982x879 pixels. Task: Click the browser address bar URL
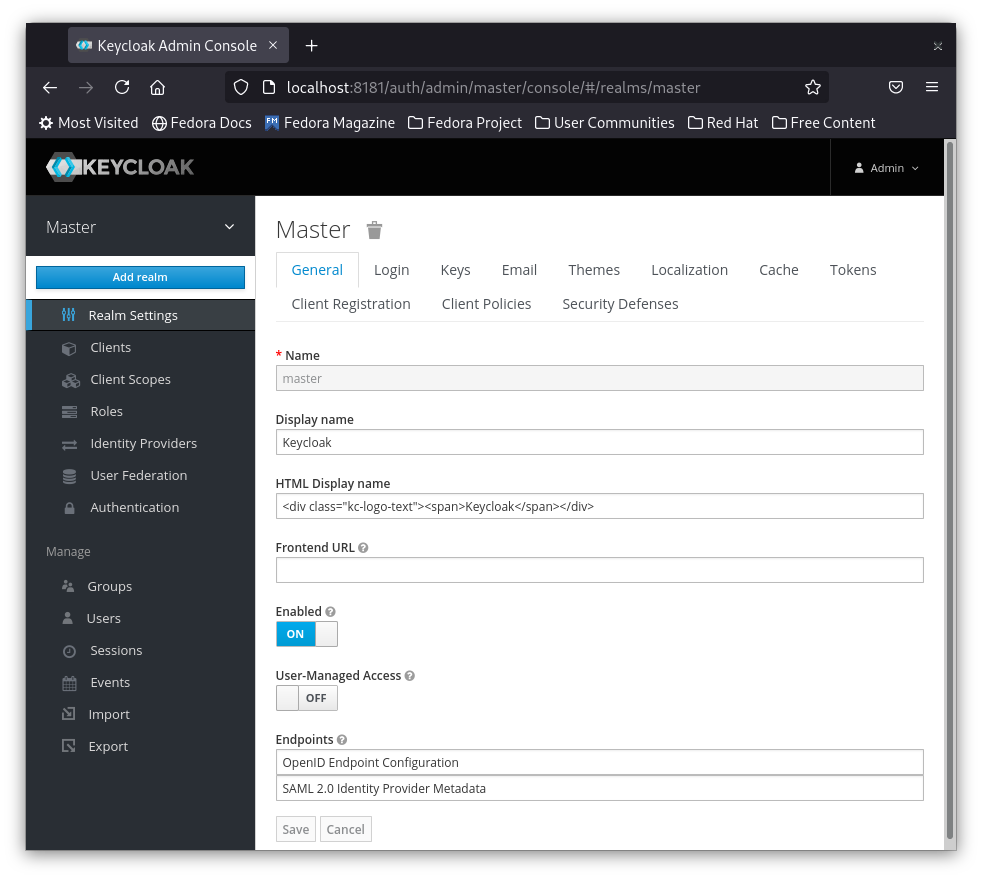(x=493, y=87)
